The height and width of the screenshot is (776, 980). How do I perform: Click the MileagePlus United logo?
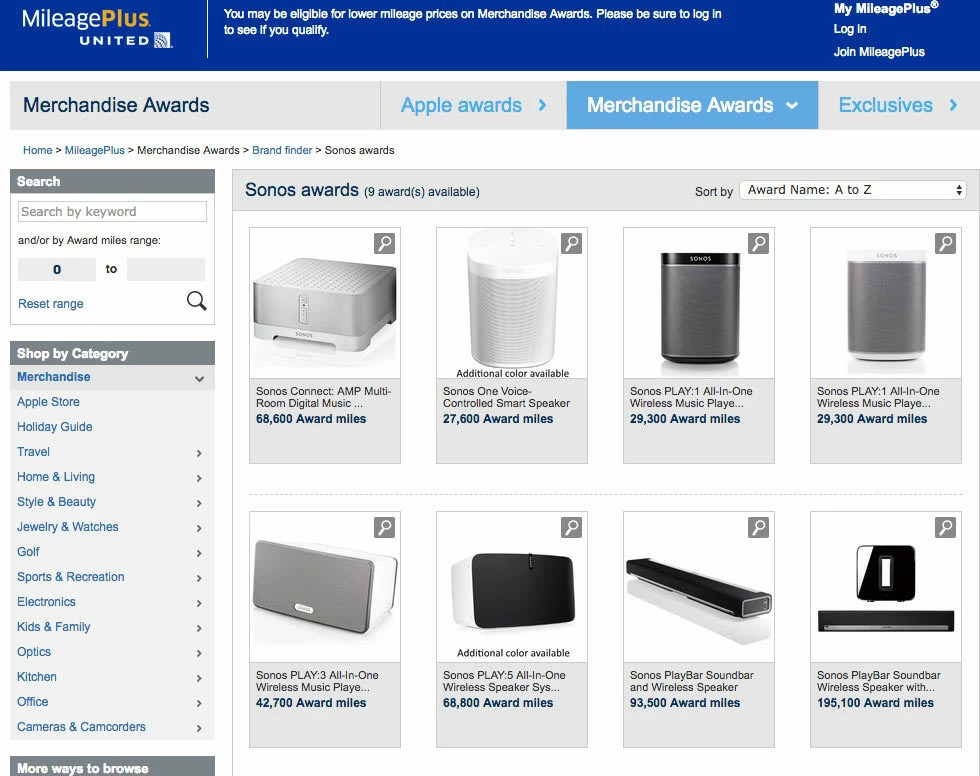point(97,28)
